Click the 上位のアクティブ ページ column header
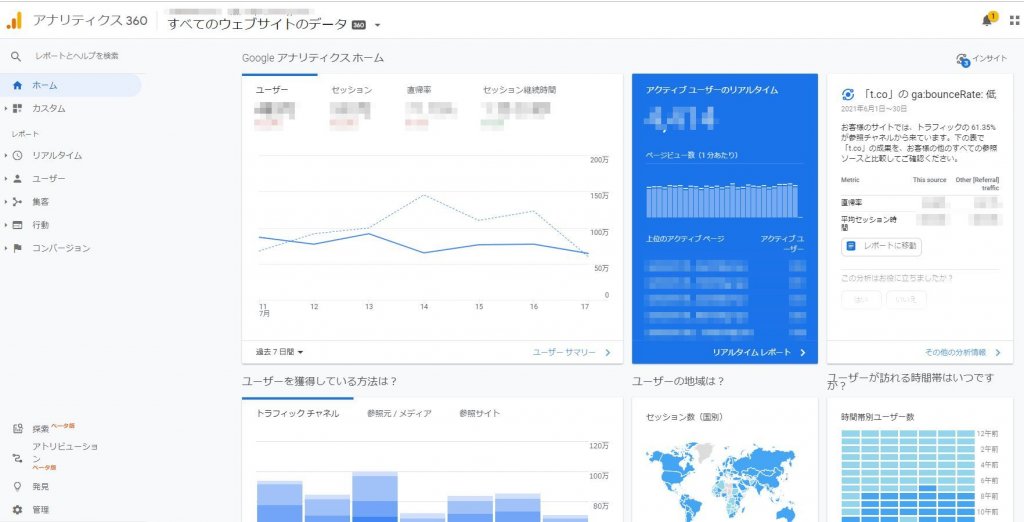Viewport: 1024px width, 522px height. [x=685, y=238]
